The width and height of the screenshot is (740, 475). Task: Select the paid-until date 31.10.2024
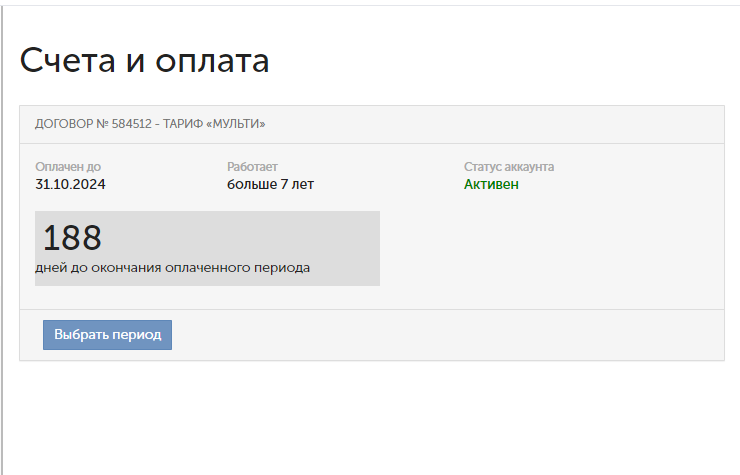tap(70, 184)
